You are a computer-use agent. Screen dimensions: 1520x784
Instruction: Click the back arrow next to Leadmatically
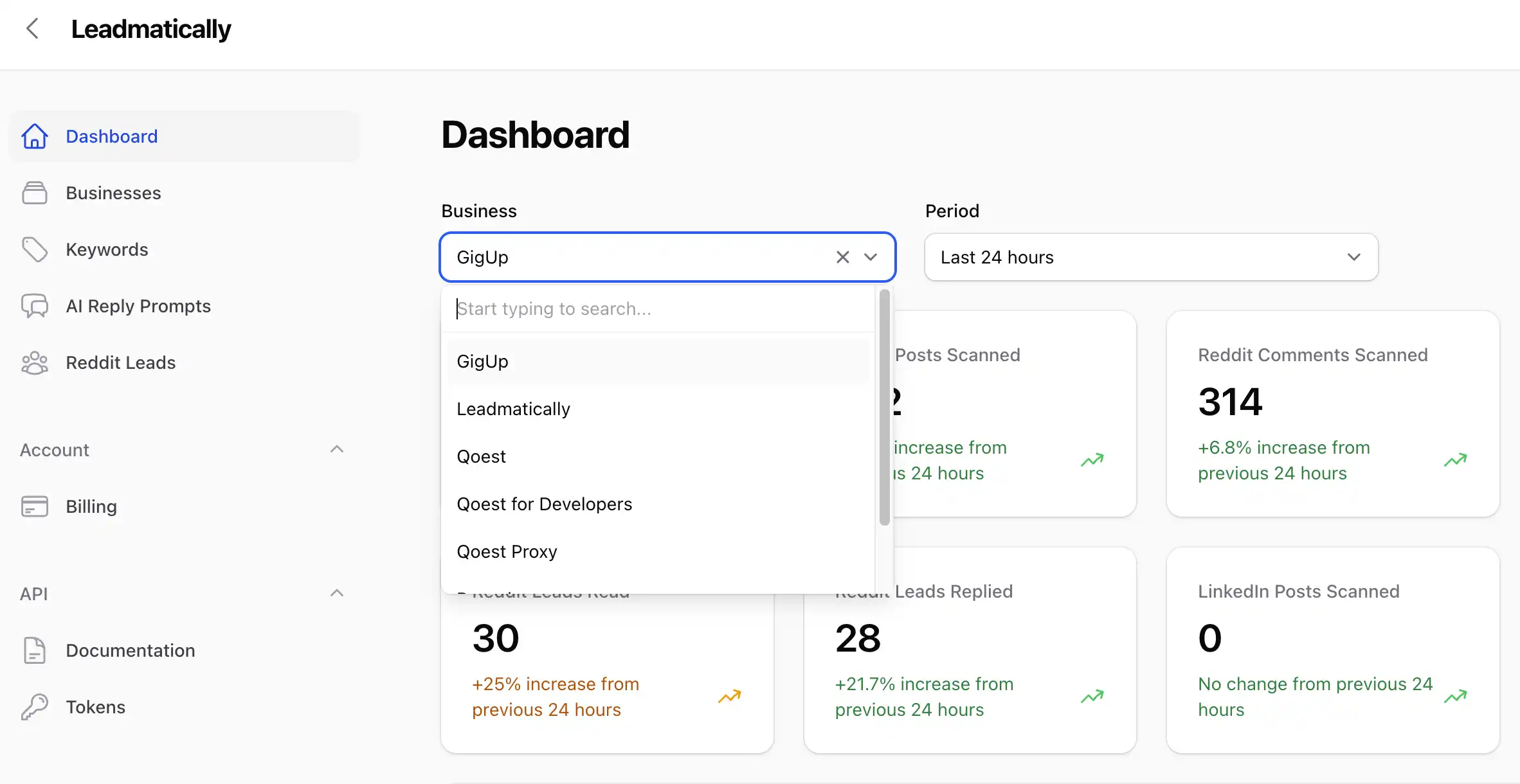(32, 28)
